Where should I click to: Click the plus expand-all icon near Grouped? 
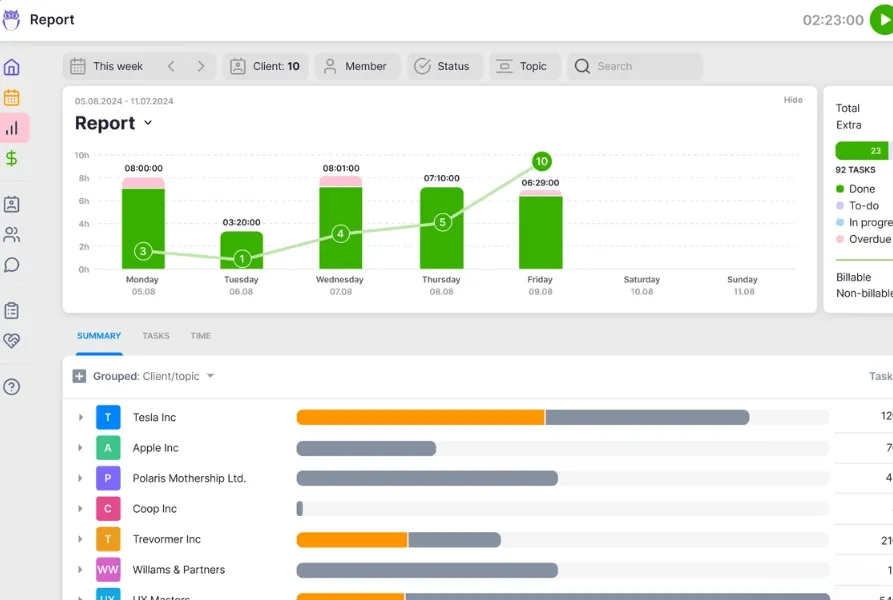79,376
